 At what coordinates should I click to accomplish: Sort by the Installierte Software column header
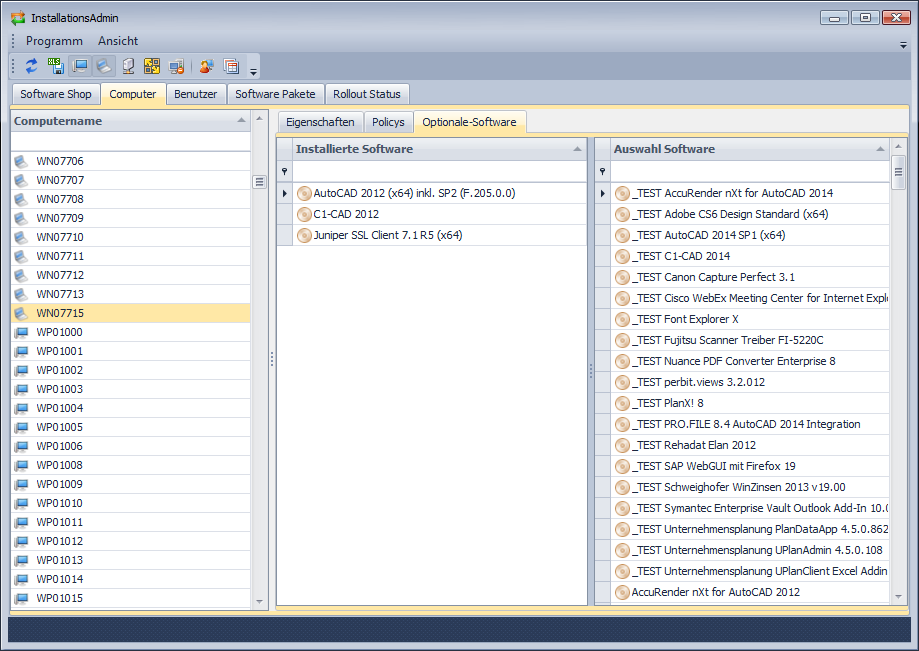pyautogui.click(x=430, y=149)
